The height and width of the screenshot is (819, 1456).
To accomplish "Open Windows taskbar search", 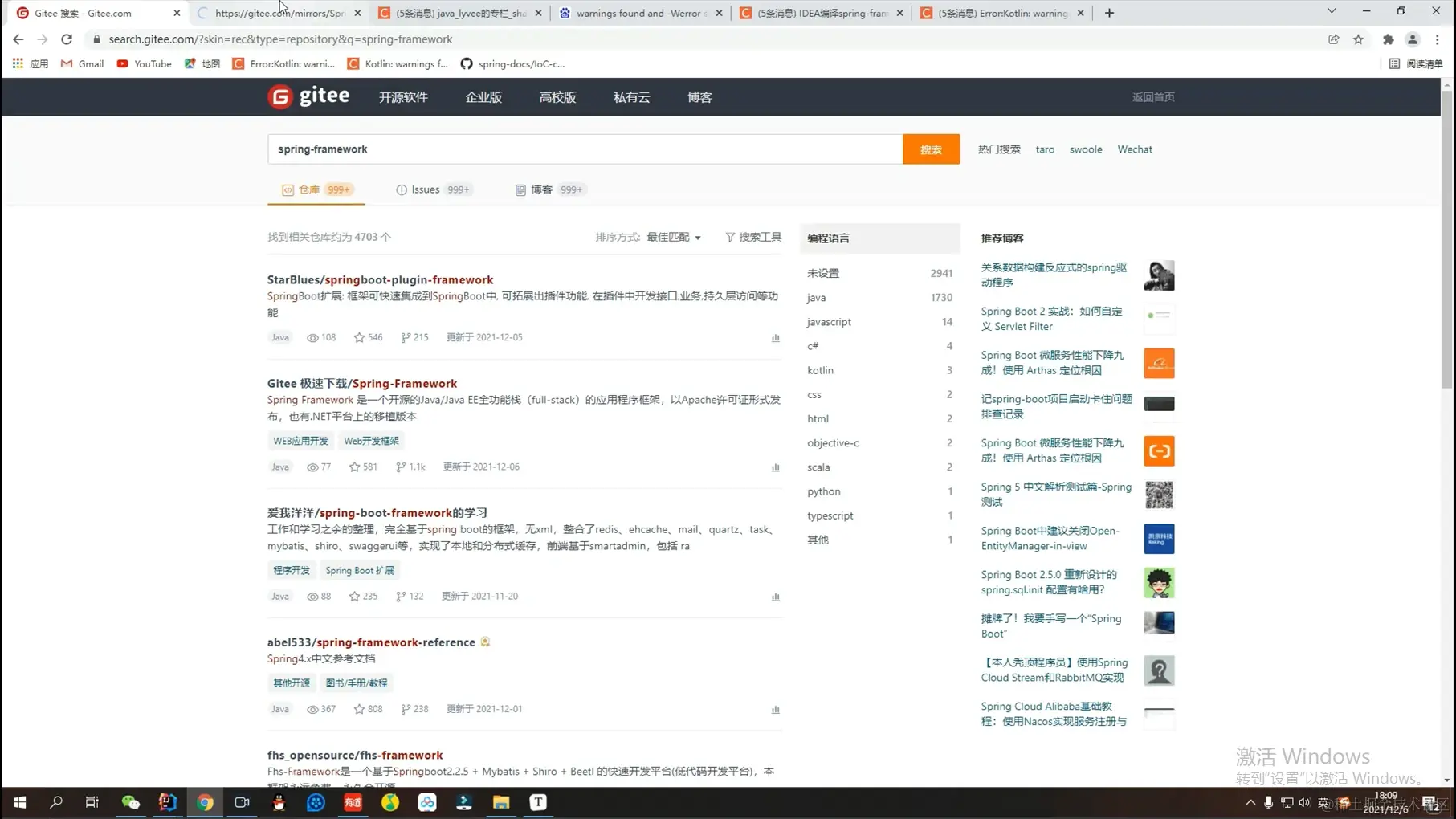I will tap(56, 802).
